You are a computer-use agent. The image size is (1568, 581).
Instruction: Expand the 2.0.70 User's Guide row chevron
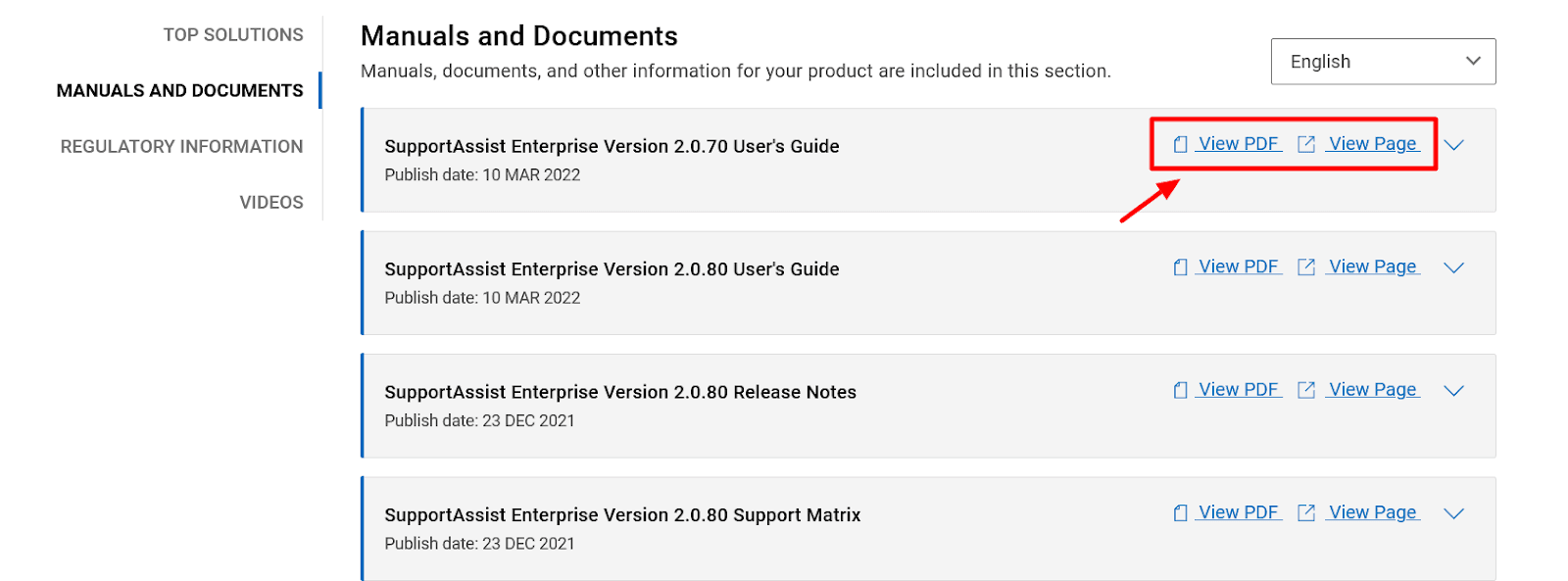click(x=1454, y=145)
